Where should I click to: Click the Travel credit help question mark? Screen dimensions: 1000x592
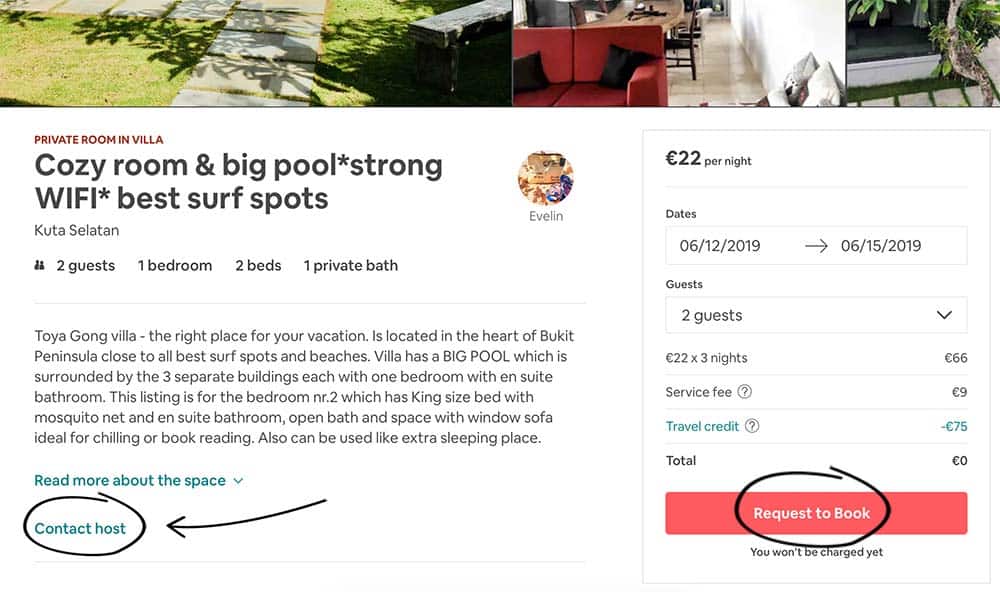click(x=752, y=426)
